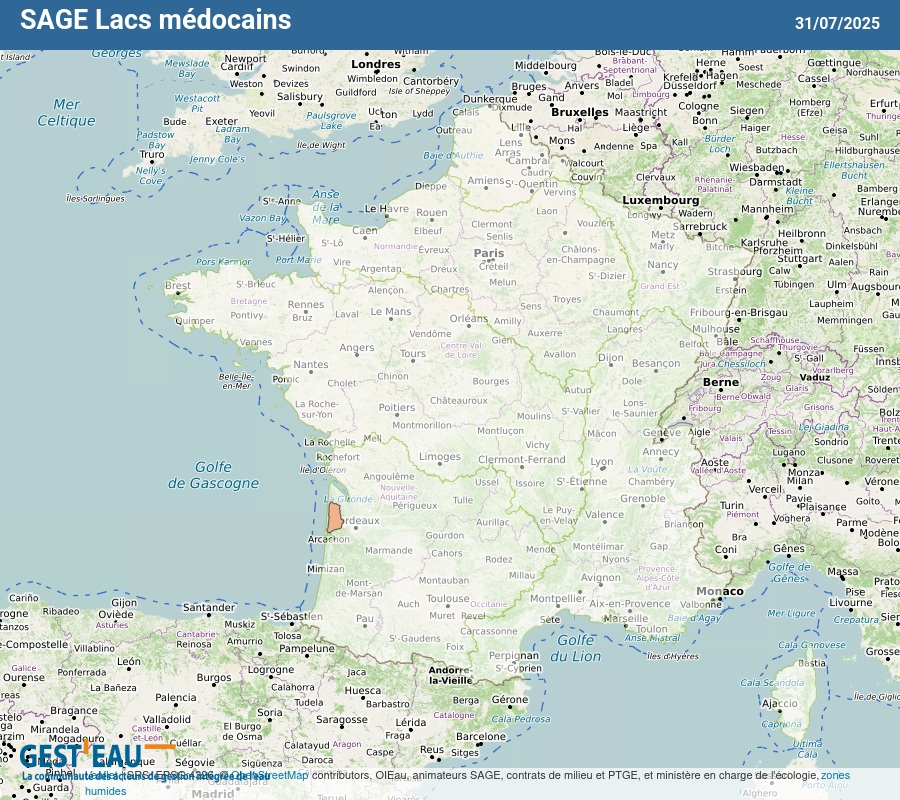Click the Lyon city label
This screenshot has width=900, height=800.
pos(601,462)
